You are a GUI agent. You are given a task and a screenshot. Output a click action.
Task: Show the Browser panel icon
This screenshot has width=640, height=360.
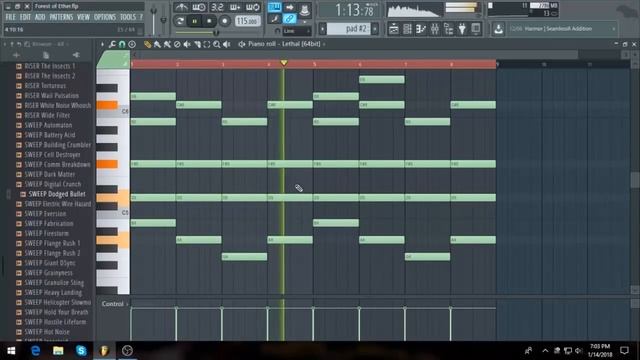pyautogui.click(x=448, y=29)
